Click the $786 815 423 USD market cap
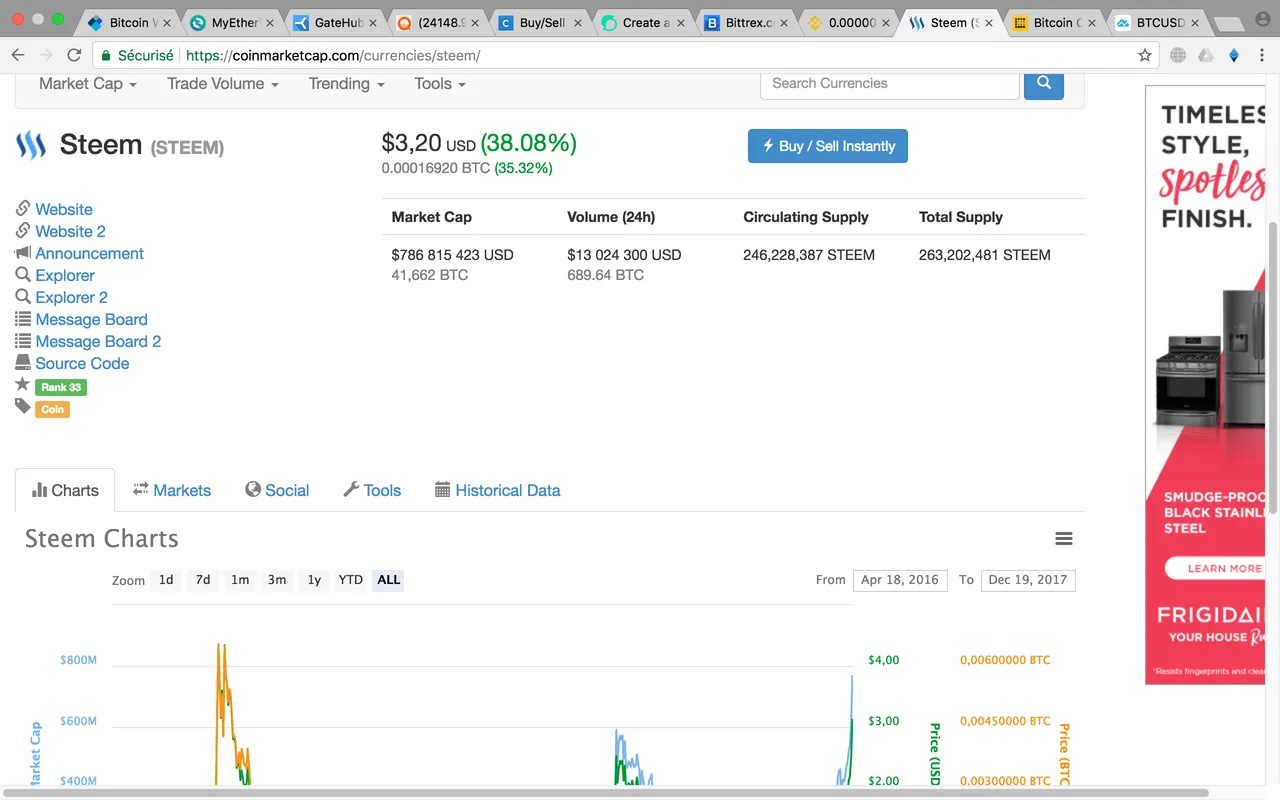 click(x=452, y=255)
